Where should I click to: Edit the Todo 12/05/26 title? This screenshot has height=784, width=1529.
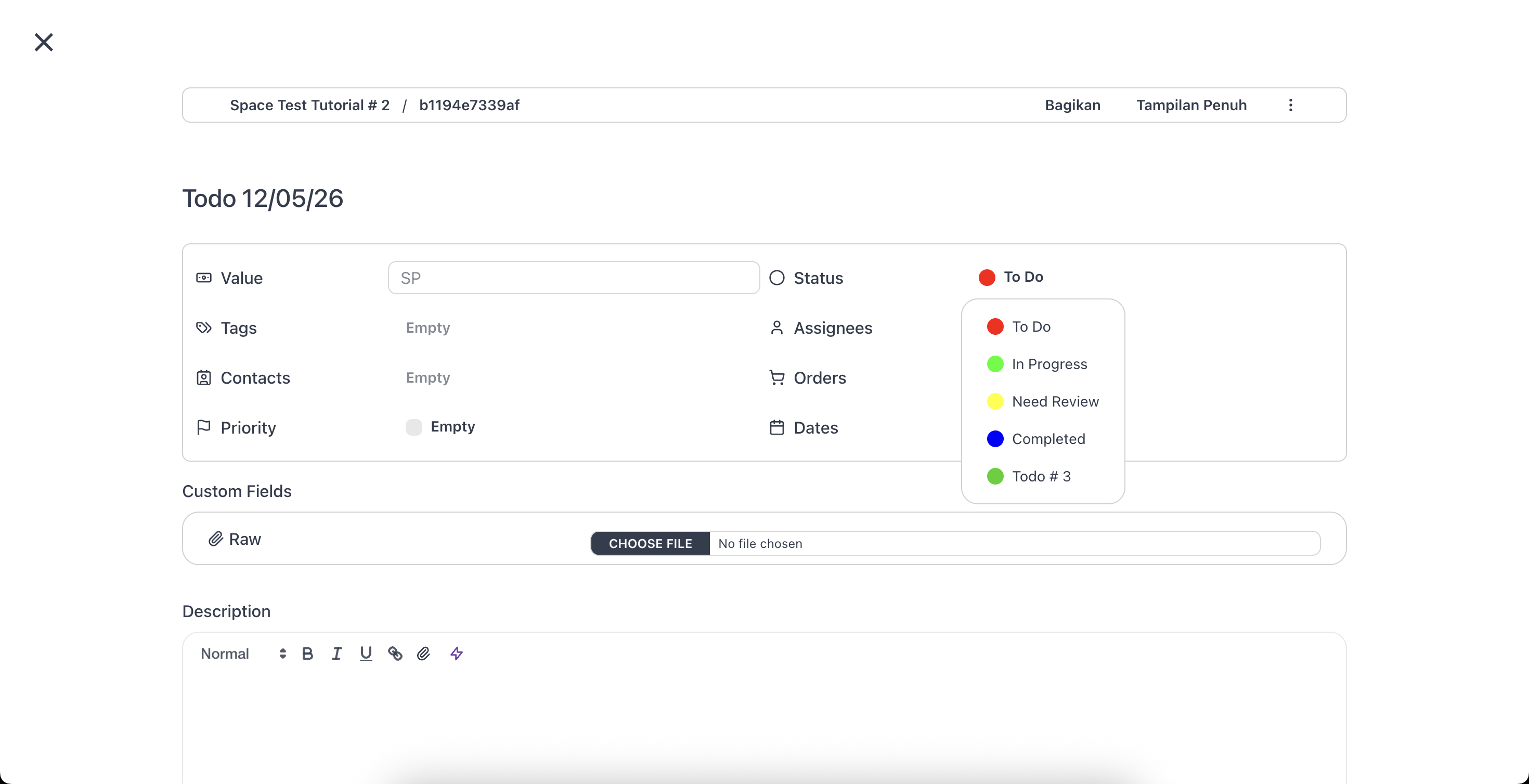(262, 198)
